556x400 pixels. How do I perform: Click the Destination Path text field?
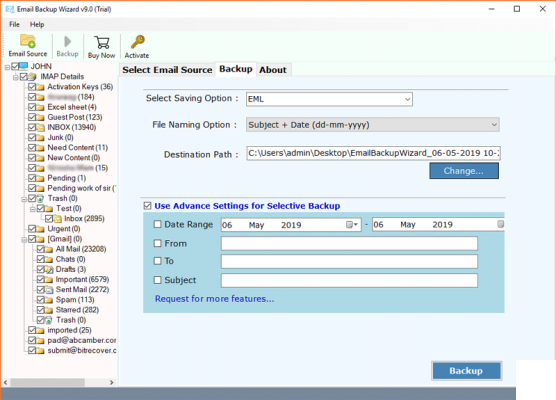pyautogui.click(x=373, y=153)
